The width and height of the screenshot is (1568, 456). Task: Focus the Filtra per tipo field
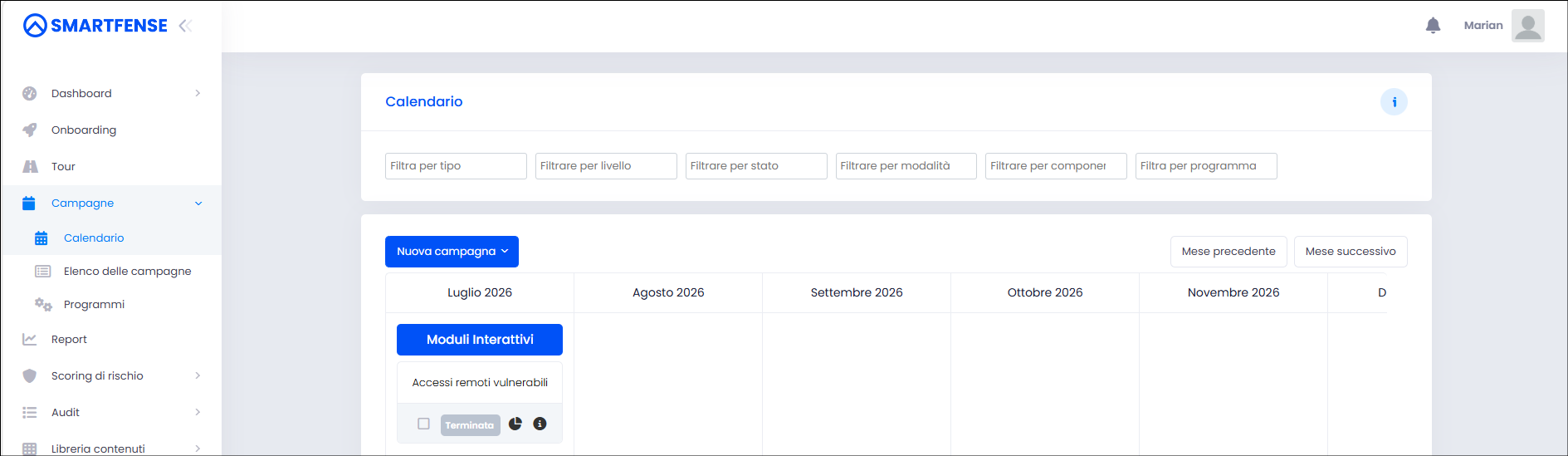tap(456, 166)
